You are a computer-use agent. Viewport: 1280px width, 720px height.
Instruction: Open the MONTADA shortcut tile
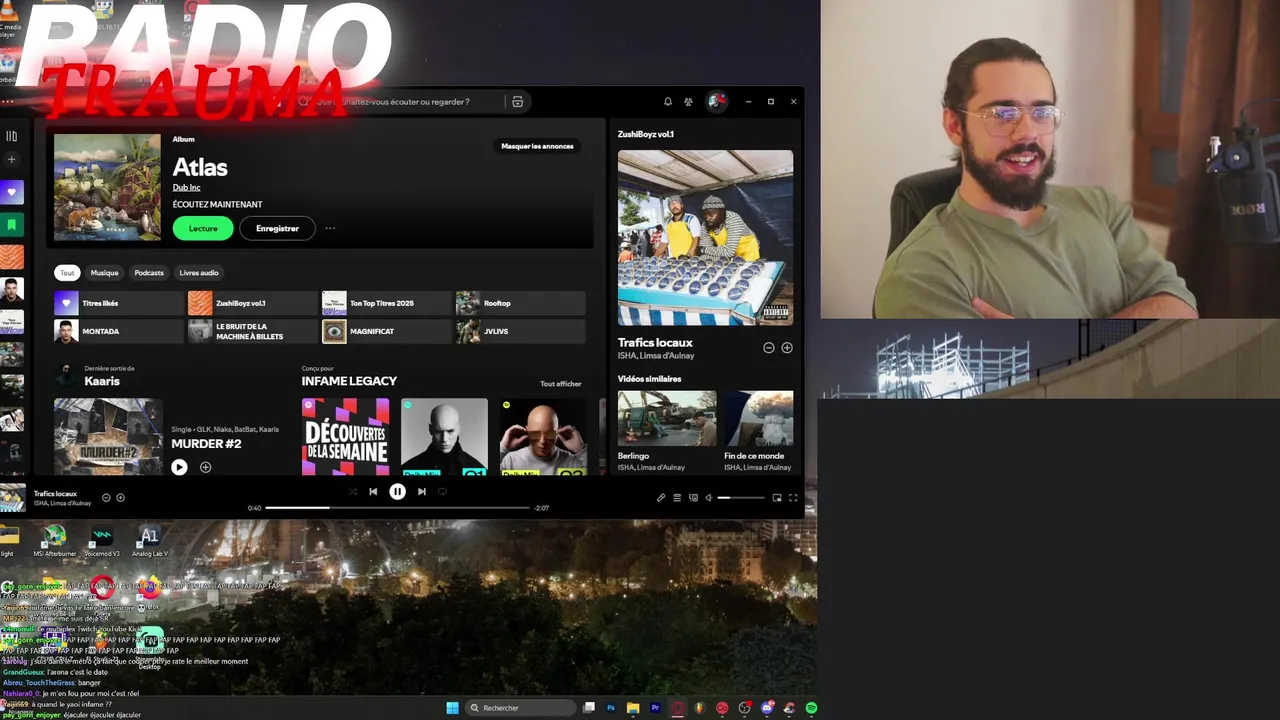click(x=119, y=331)
